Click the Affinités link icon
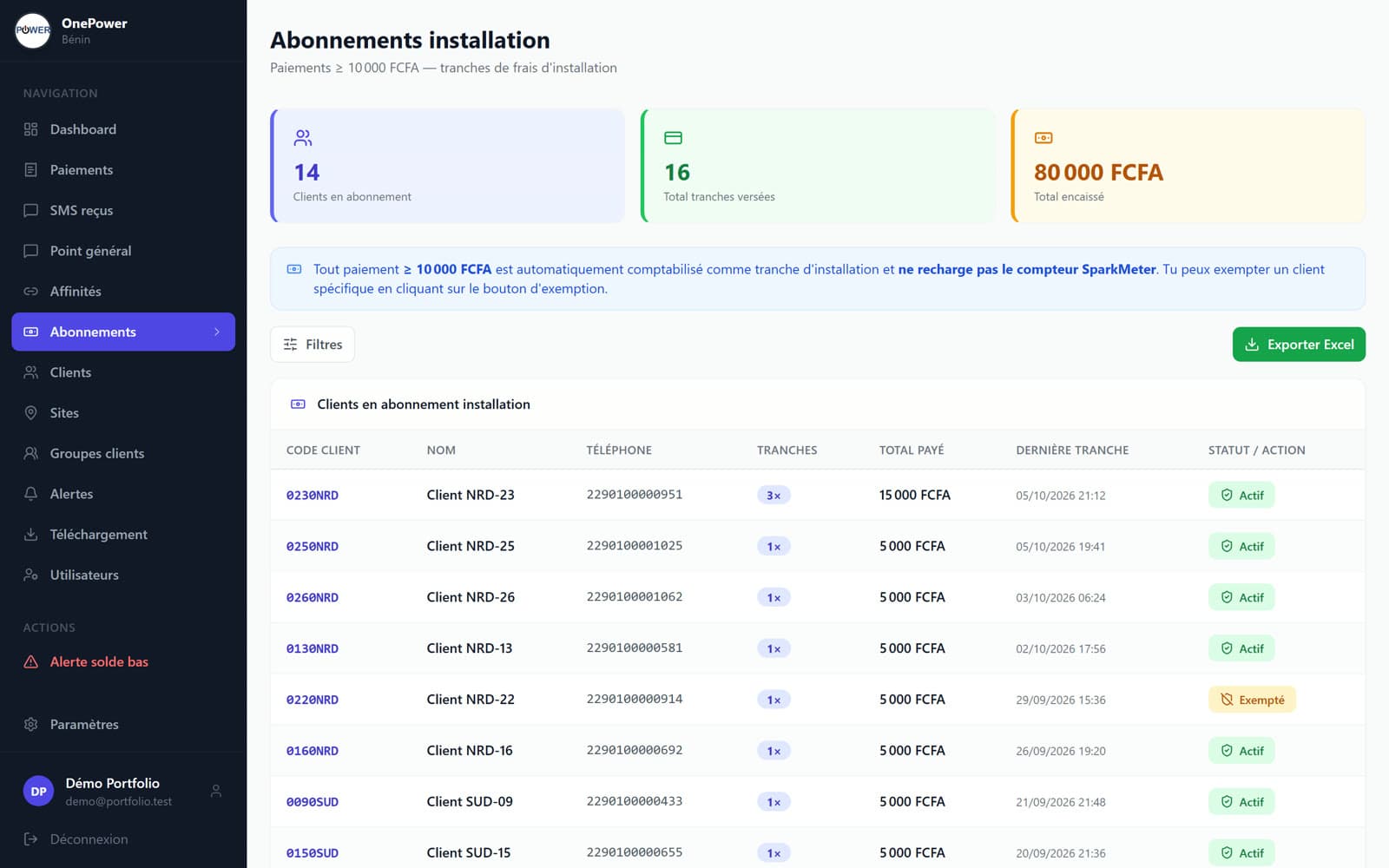The image size is (1389, 868). click(x=31, y=292)
